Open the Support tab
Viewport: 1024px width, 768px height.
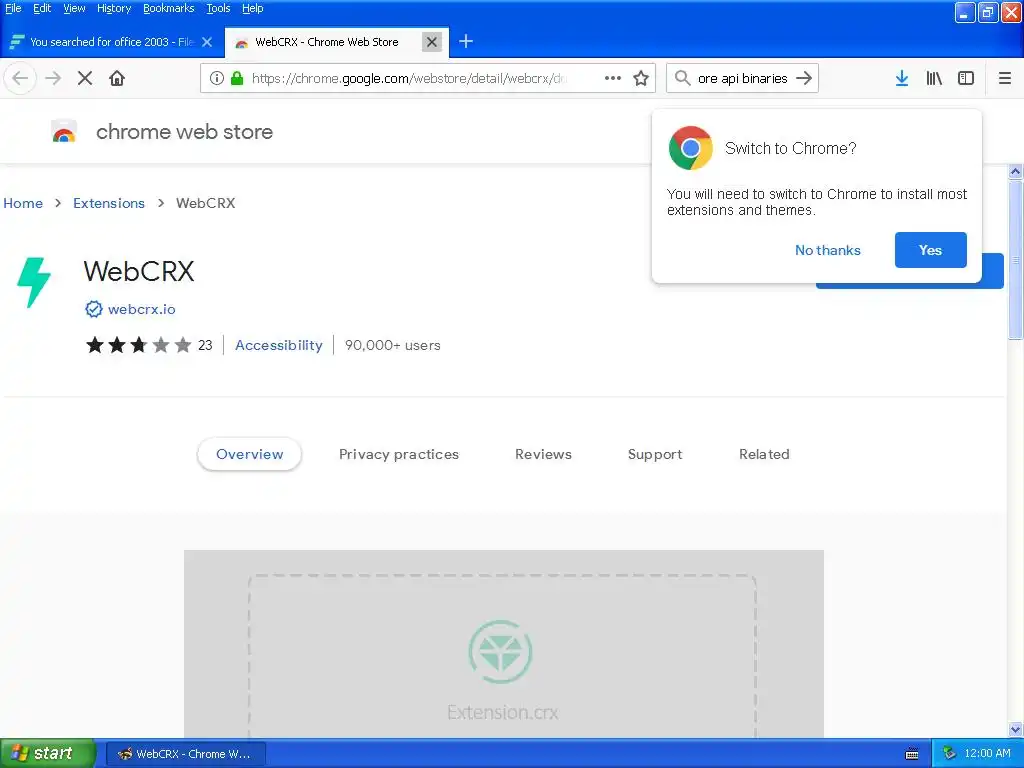click(x=654, y=454)
